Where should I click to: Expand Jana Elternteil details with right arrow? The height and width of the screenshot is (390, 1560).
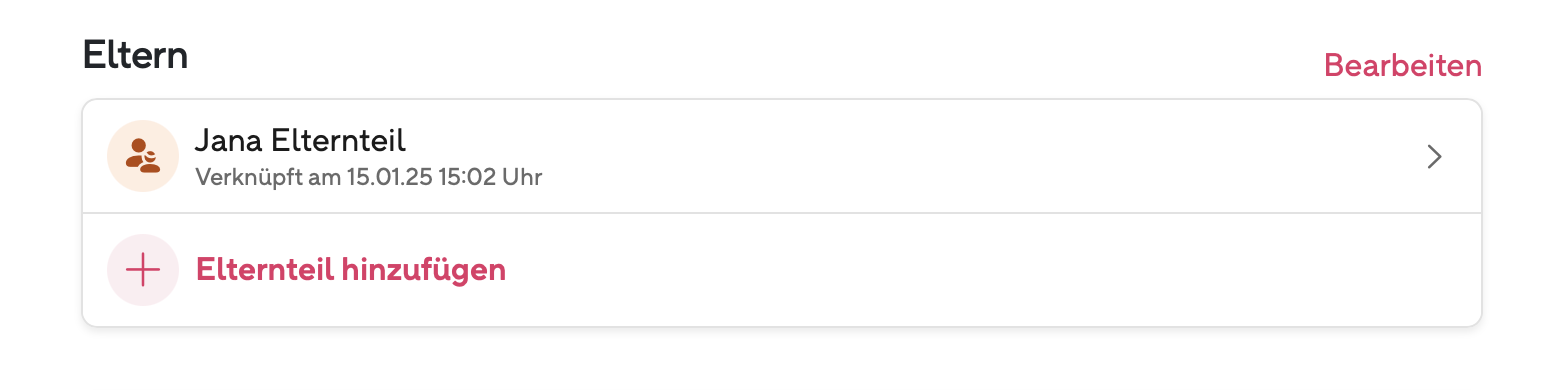click(x=1434, y=157)
